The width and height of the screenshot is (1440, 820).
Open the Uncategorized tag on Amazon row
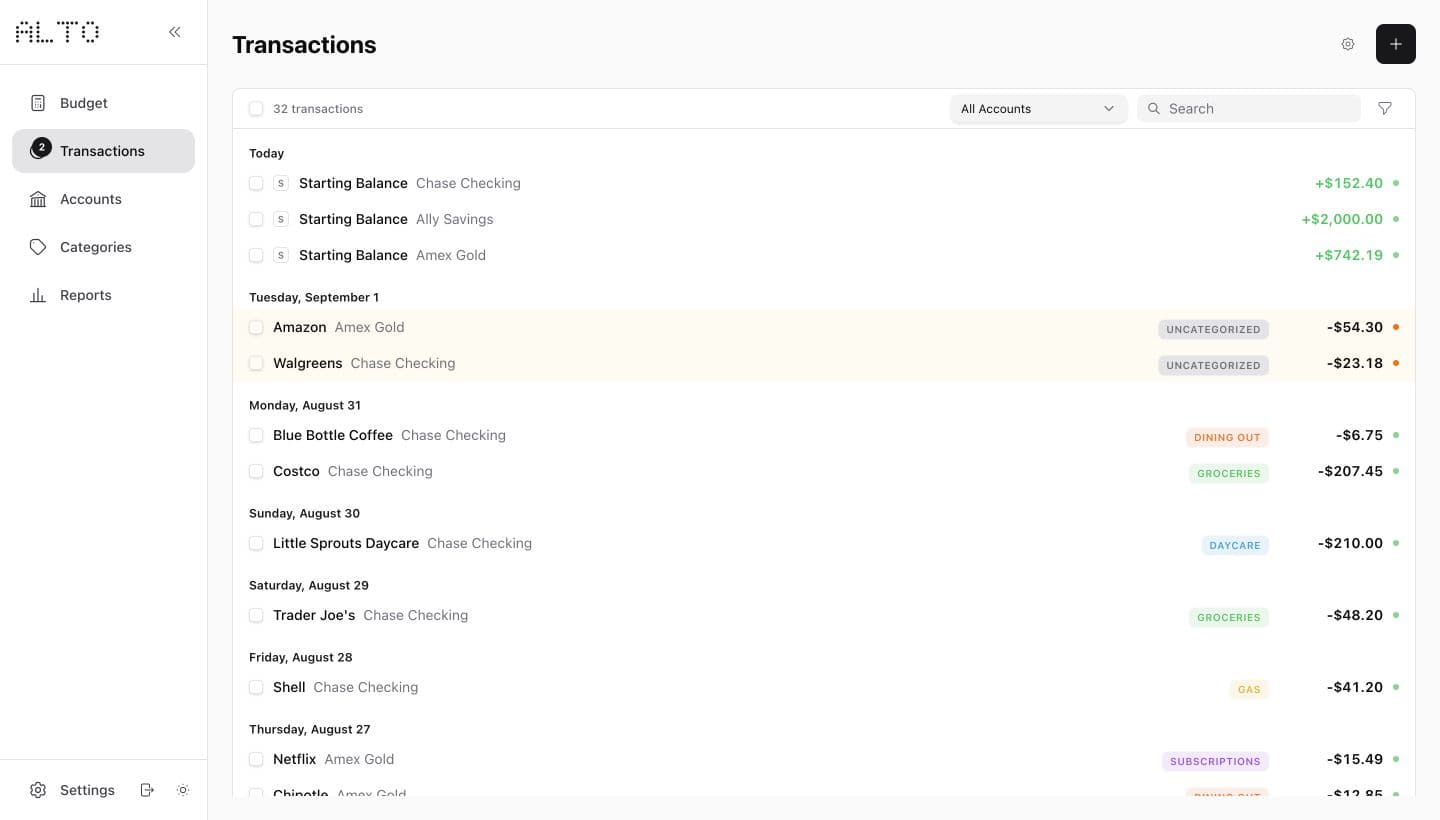tap(1213, 329)
